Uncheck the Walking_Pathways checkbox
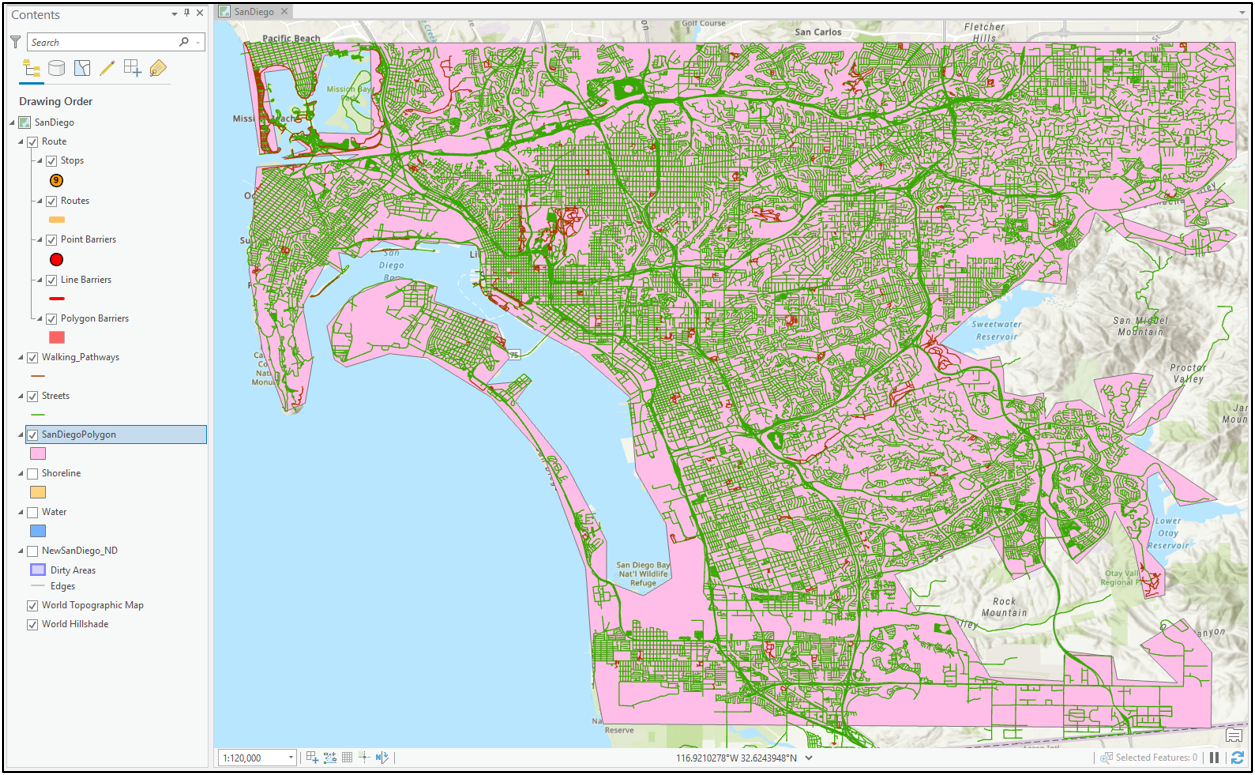The height and width of the screenshot is (775, 1255). click(33, 357)
